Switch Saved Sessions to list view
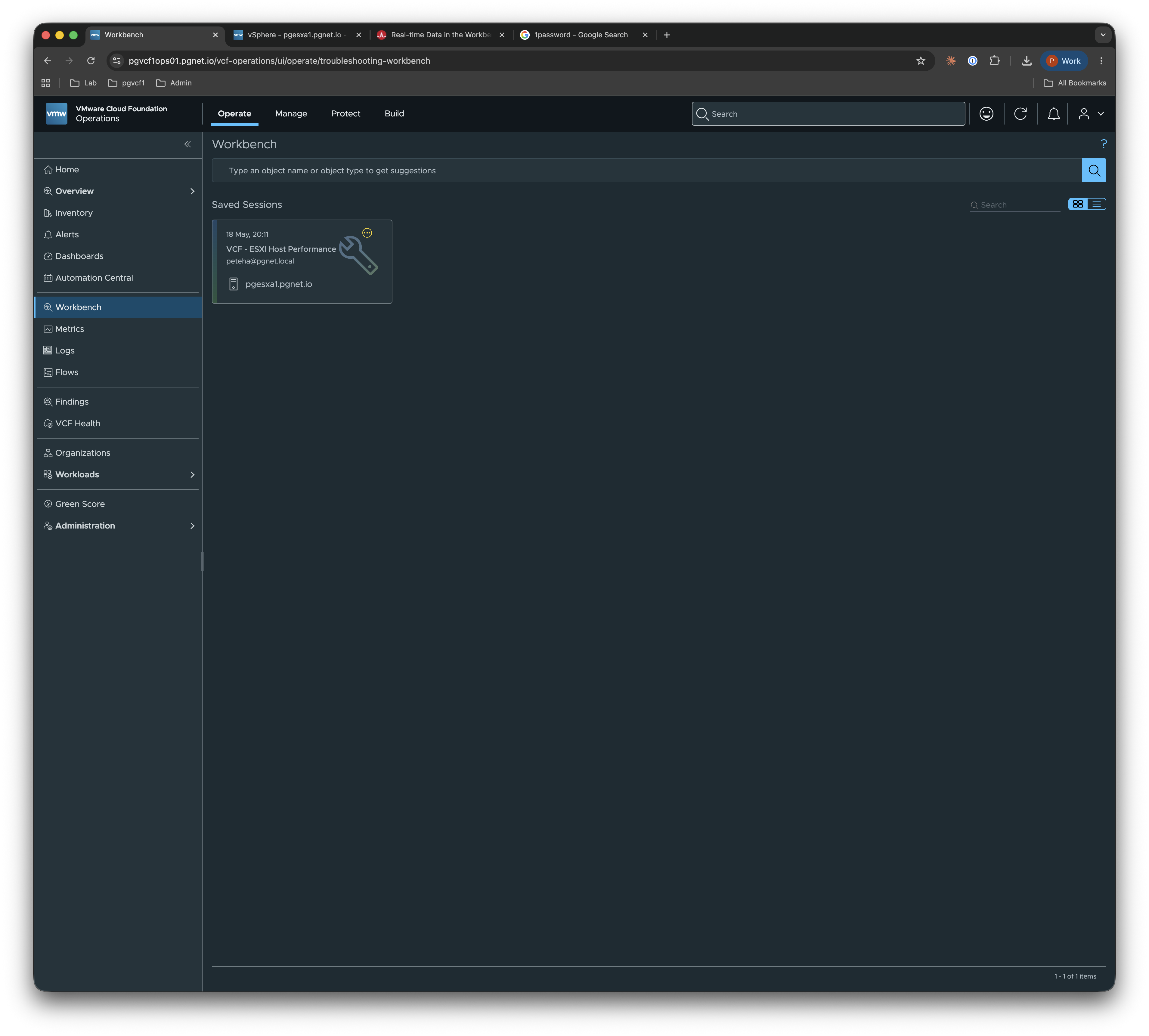 tap(1097, 204)
